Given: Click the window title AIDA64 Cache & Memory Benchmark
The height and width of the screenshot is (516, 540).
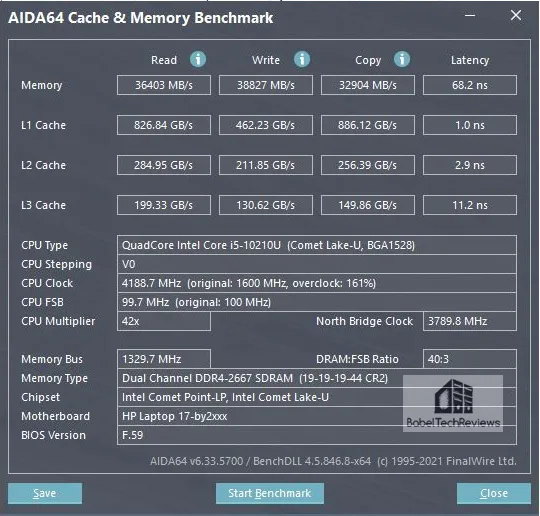Looking at the screenshot, I should [x=141, y=18].
